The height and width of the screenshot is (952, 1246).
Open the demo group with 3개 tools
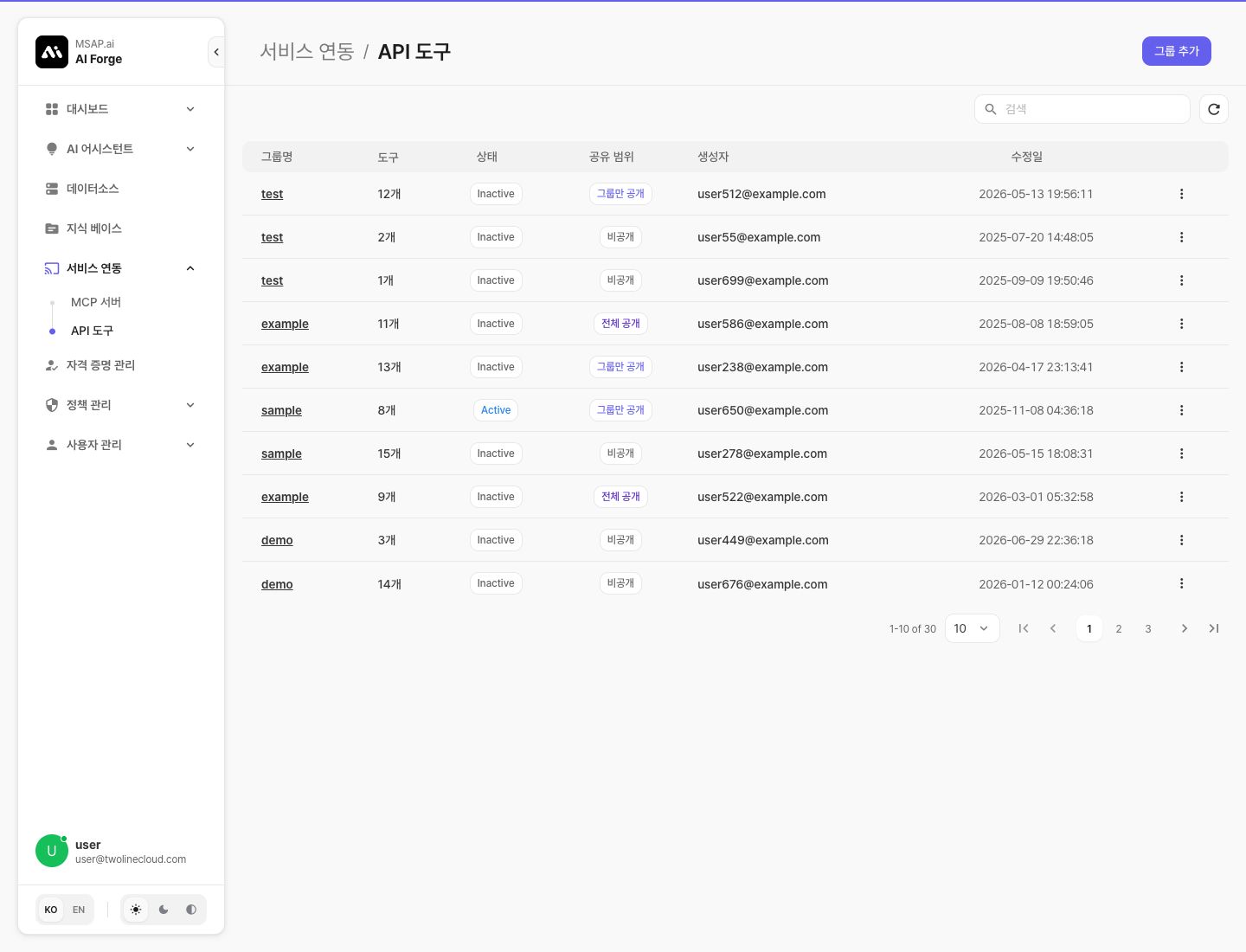click(277, 540)
